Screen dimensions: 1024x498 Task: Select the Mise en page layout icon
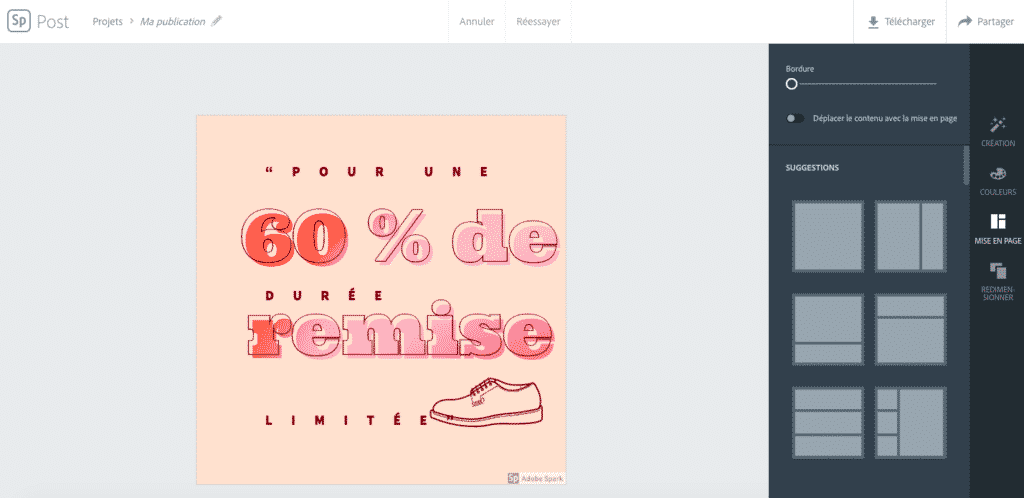[997, 222]
